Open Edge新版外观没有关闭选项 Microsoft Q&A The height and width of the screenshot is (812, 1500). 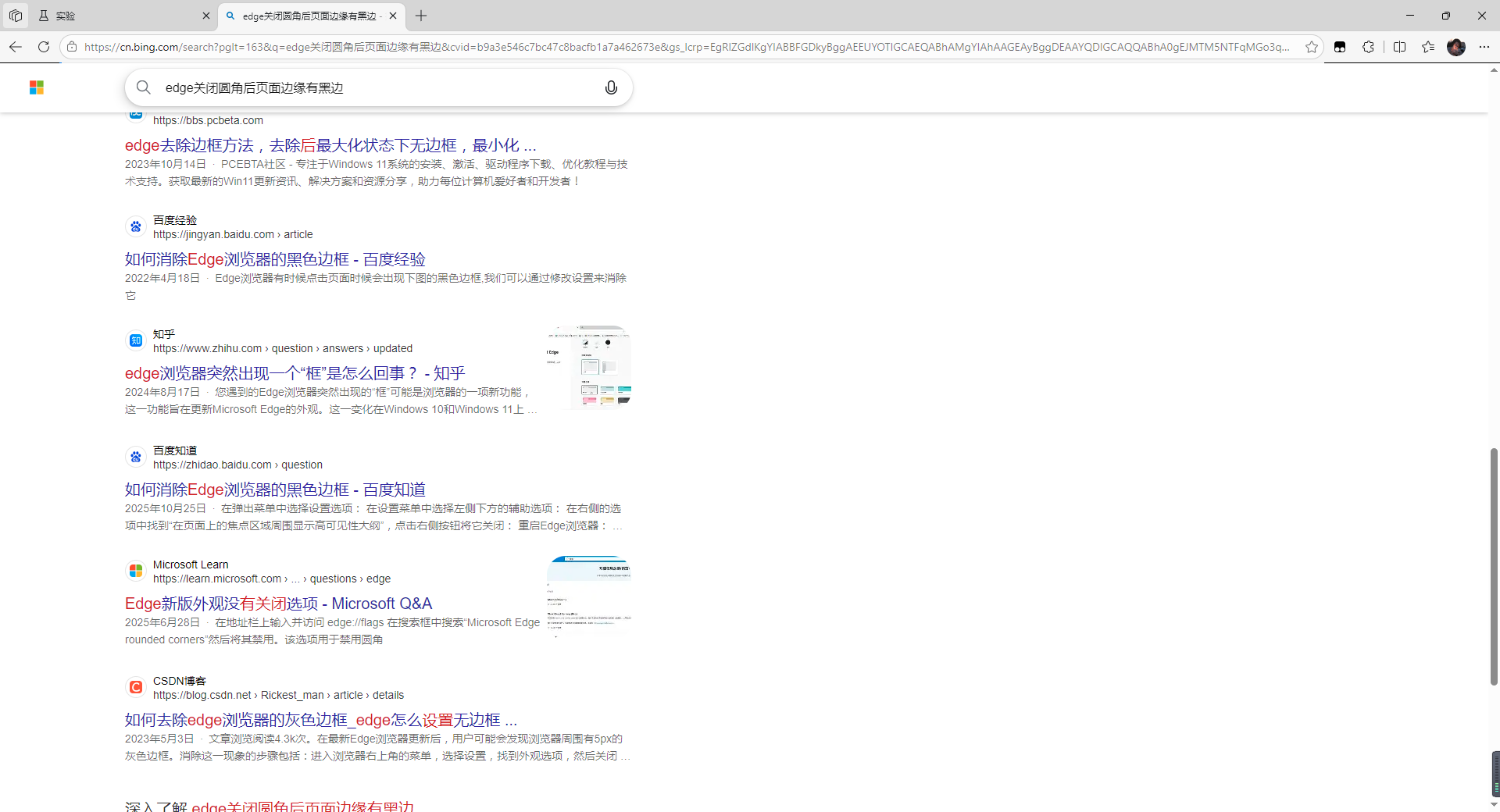click(x=278, y=604)
